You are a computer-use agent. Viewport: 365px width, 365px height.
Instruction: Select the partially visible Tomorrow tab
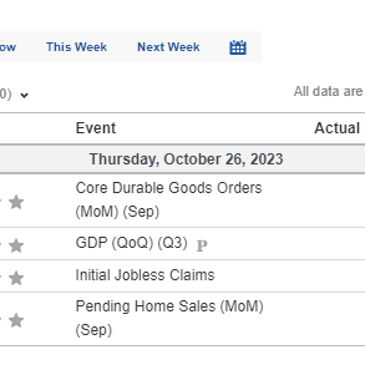[8, 47]
